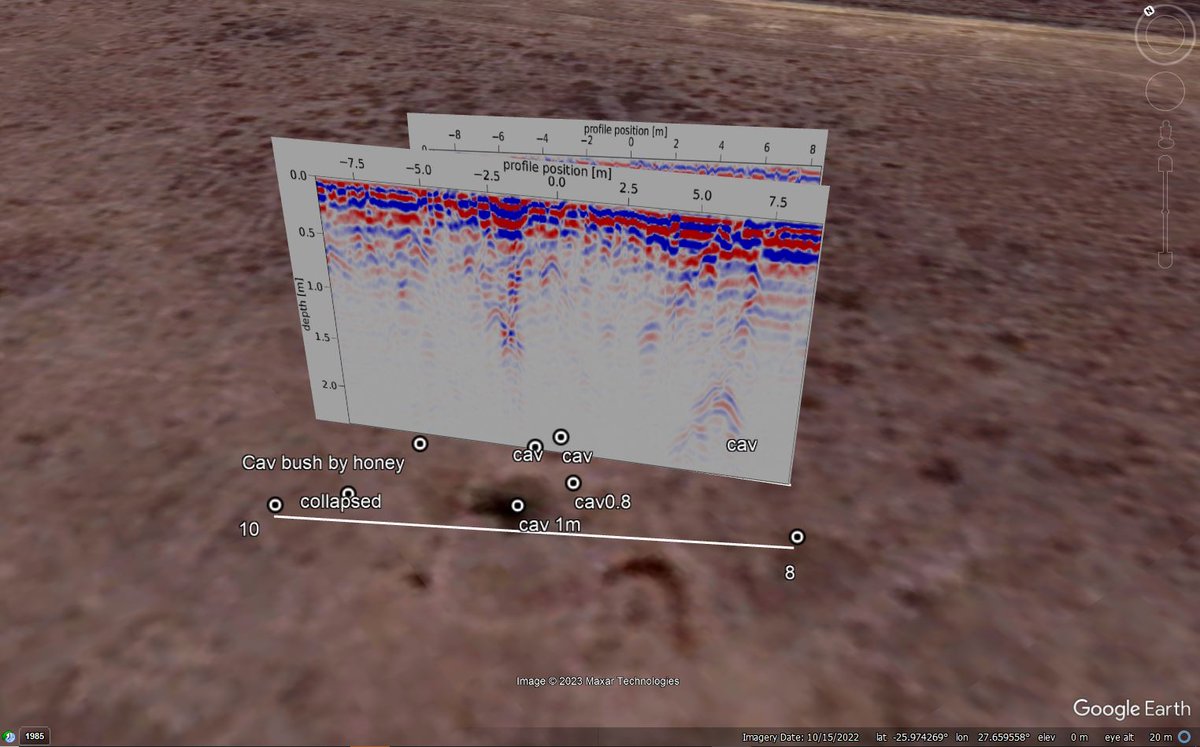
Task: Select the '10' endpoint marker on the line
Action: tap(273, 505)
